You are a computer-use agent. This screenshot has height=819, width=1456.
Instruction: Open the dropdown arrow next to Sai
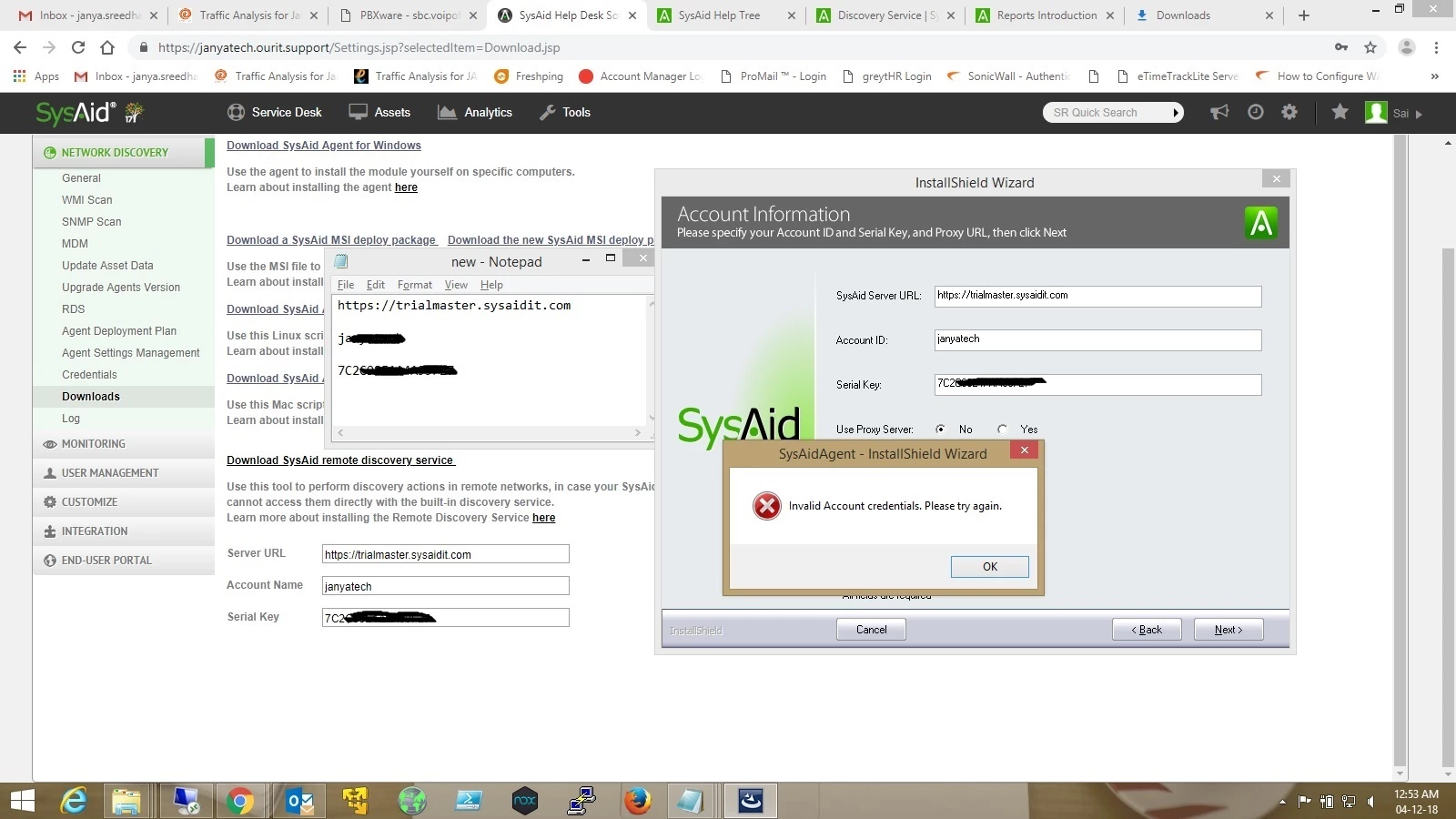point(1418,114)
